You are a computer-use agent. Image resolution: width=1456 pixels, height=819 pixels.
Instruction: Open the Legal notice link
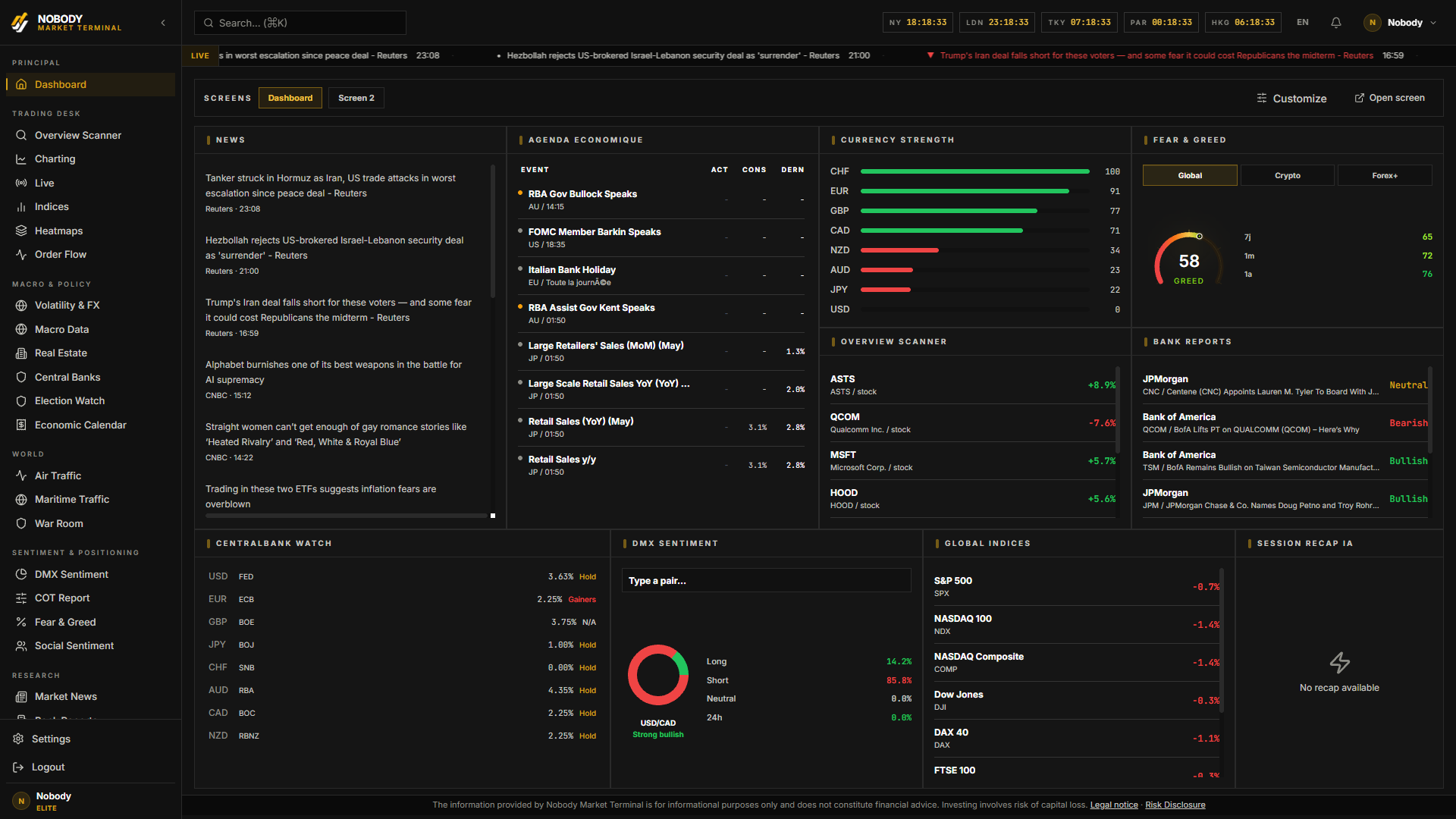click(1114, 805)
